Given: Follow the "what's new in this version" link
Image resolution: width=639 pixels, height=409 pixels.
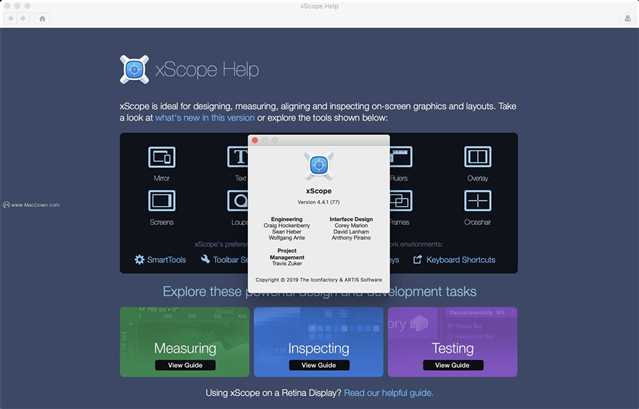Looking at the screenshot, I should point(205,118).
